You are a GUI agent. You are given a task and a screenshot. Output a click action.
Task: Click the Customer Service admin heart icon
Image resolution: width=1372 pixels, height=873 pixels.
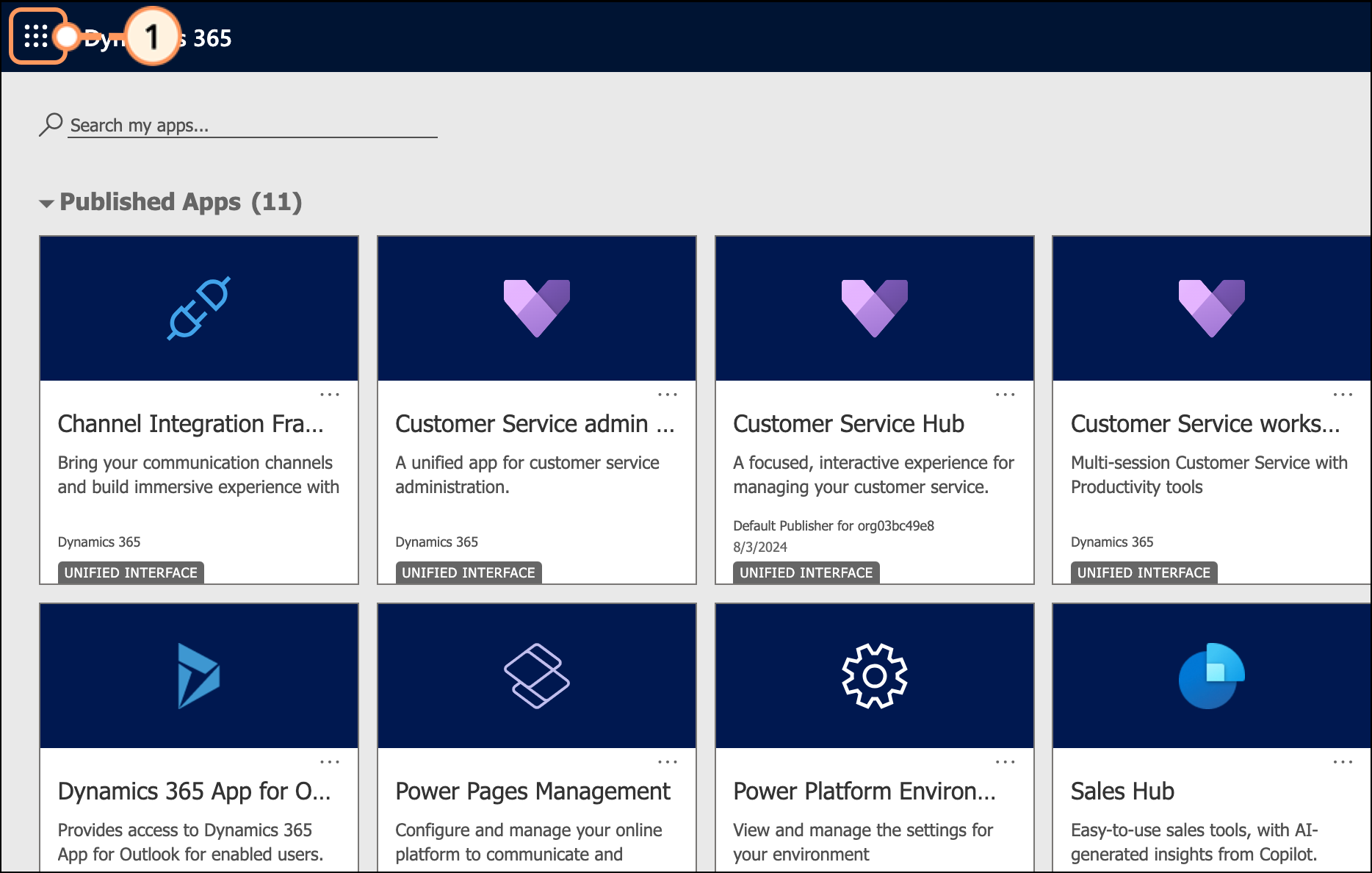point(537,308)
